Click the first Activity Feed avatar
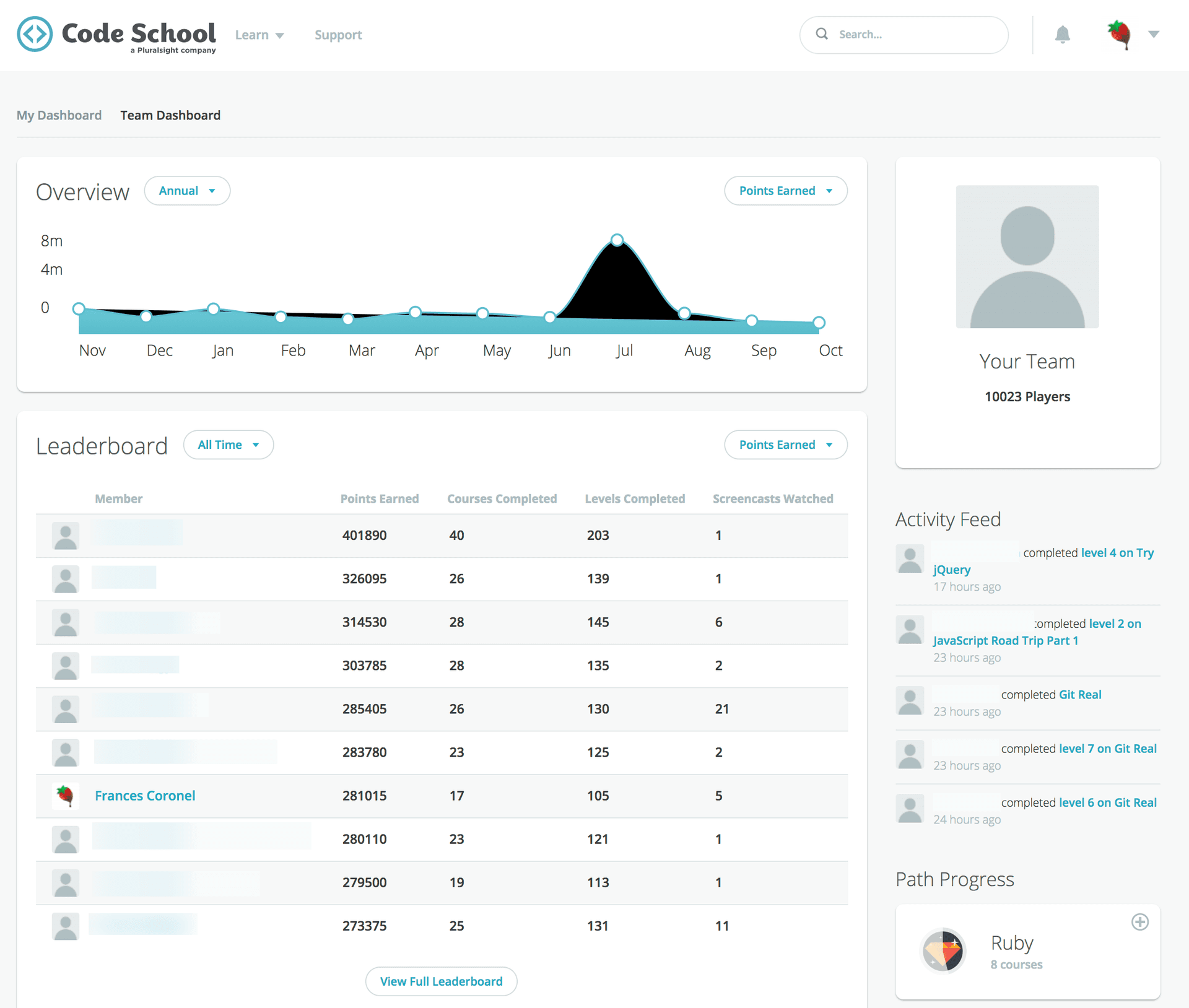 [910, 558]
